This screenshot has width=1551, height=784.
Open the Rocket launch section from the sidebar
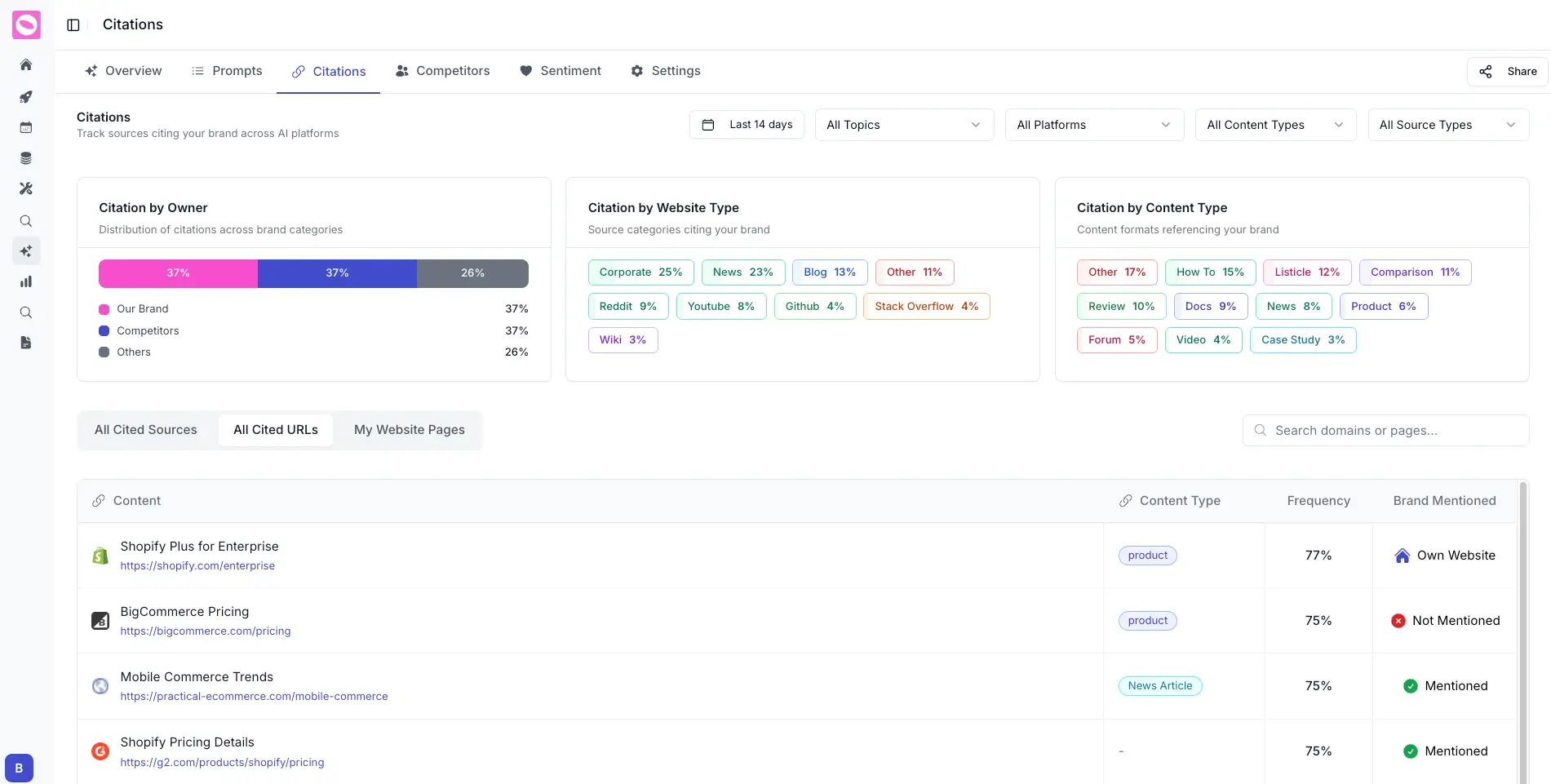pyautogui.click(x=26, y=97)
